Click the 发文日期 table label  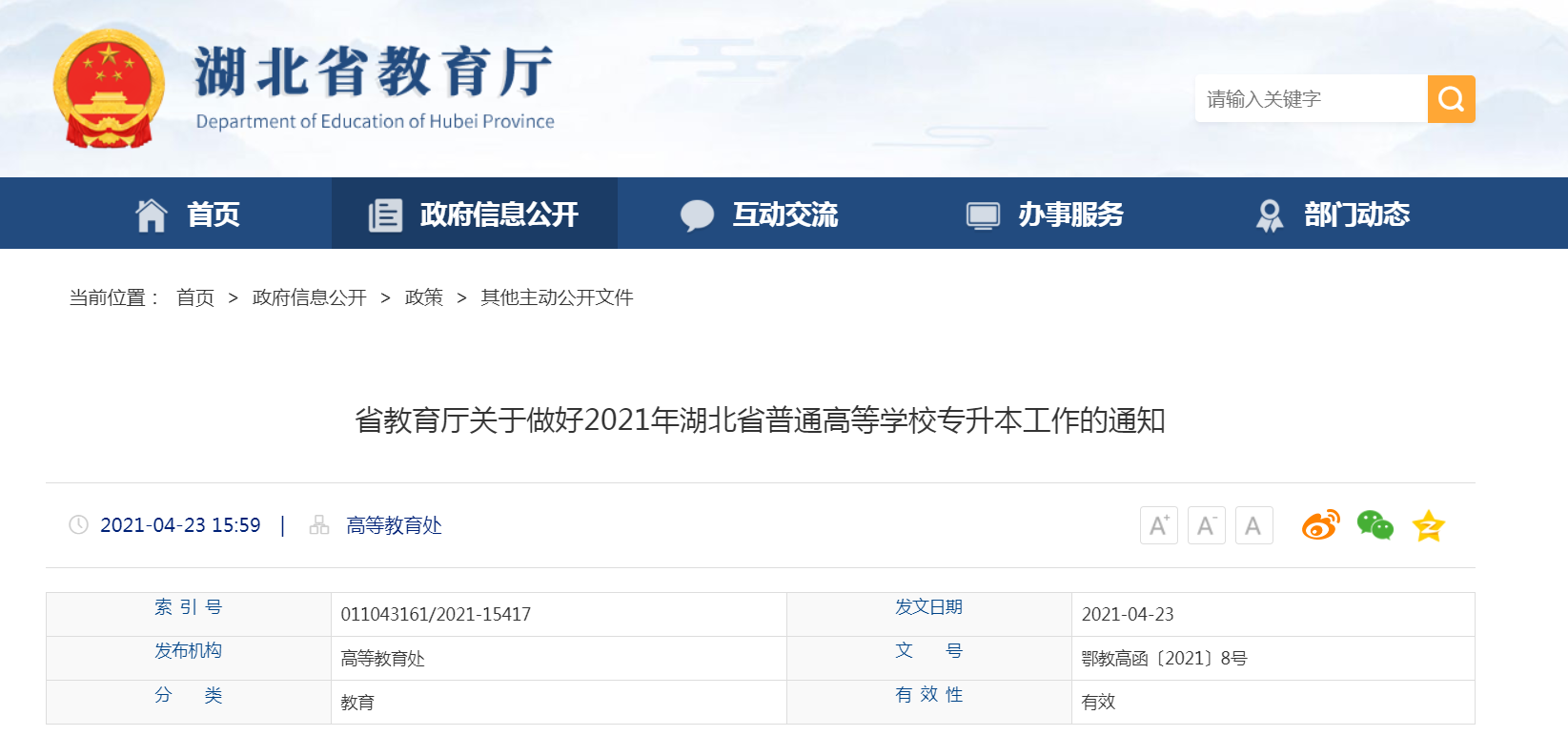(x=929, y=607)
